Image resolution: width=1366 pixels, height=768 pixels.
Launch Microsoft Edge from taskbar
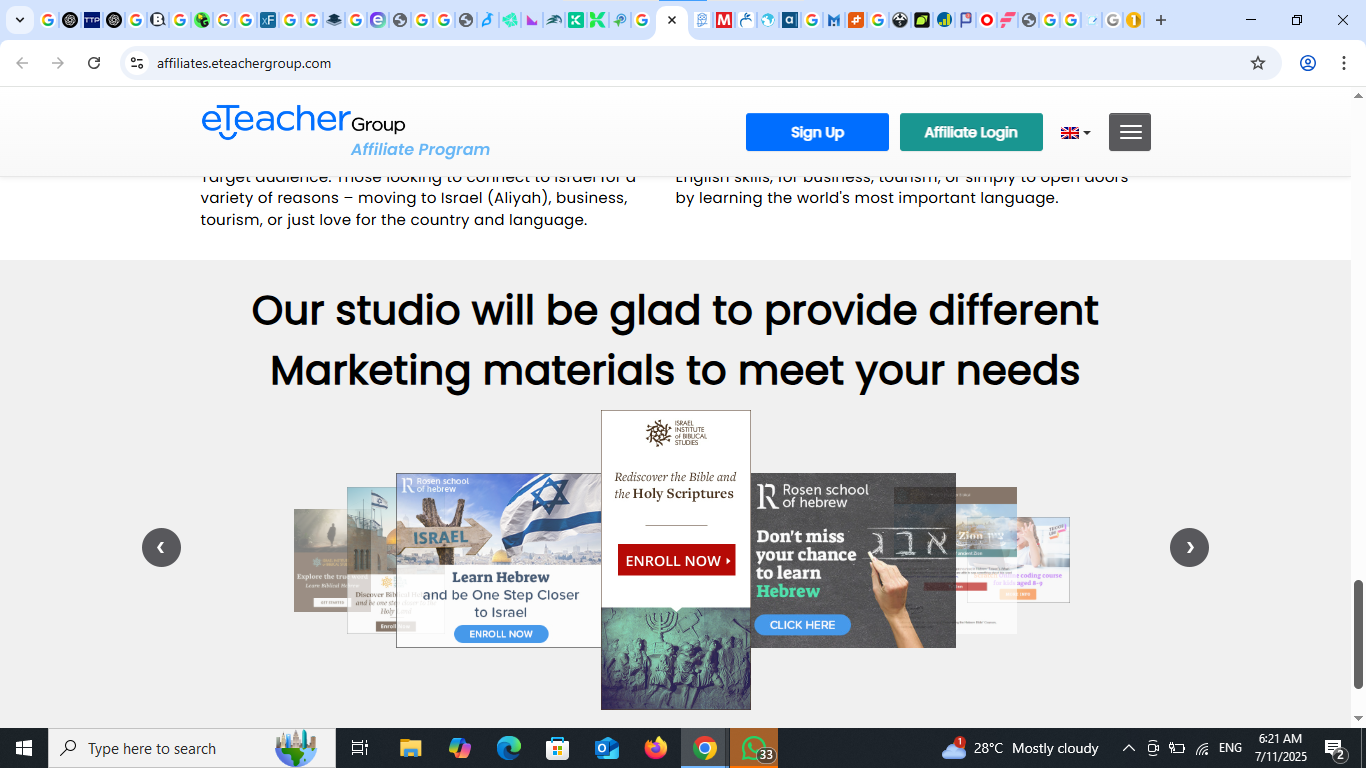(509, 748)
